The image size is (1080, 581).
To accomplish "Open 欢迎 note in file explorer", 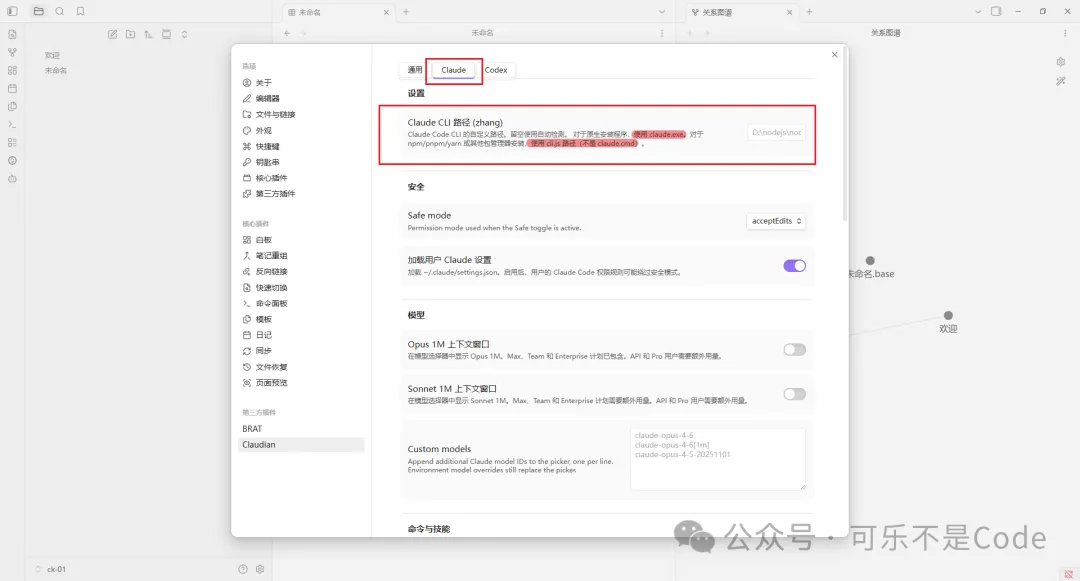I will pos(52,55).
